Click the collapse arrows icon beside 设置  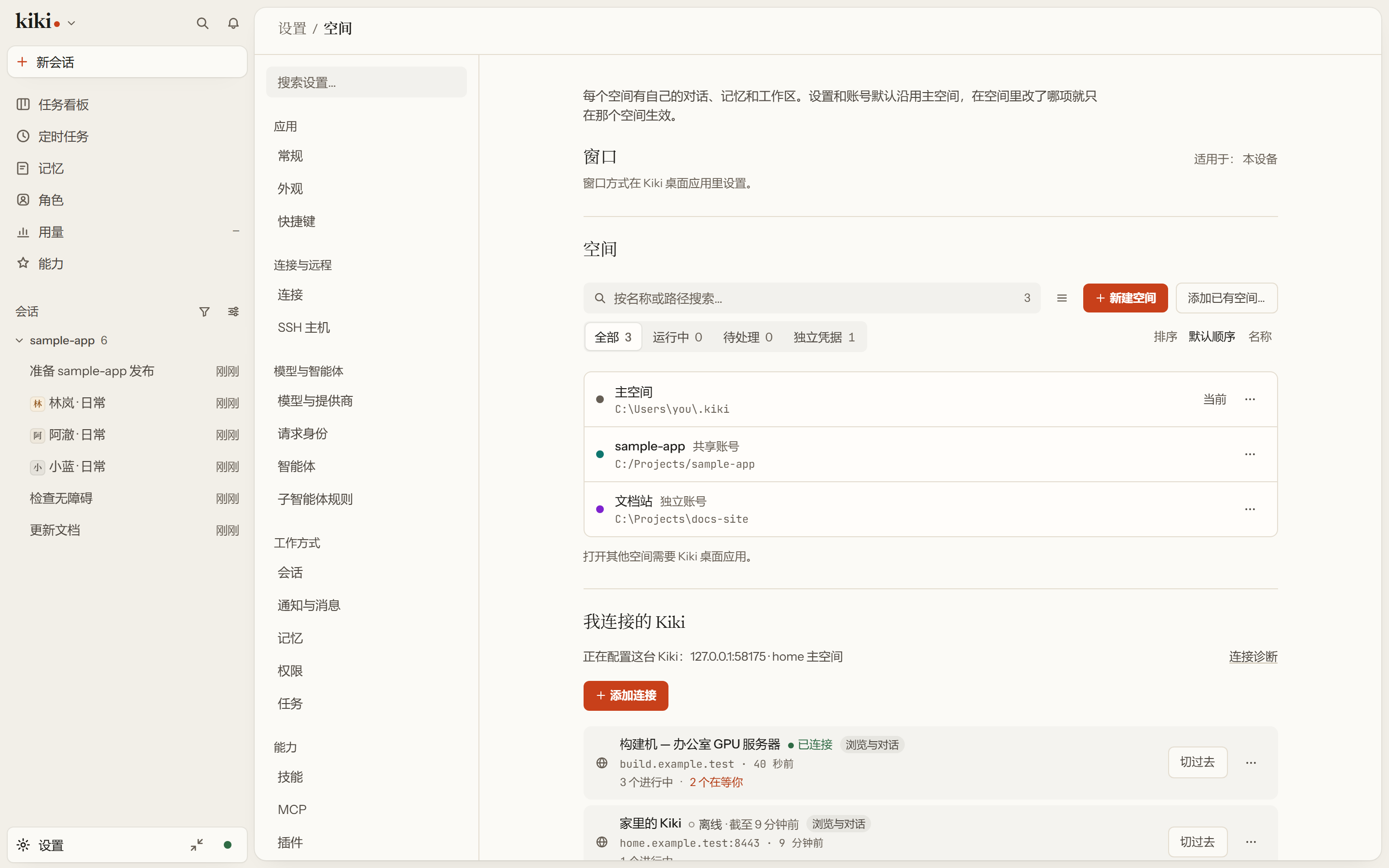(x=197, y=844)
